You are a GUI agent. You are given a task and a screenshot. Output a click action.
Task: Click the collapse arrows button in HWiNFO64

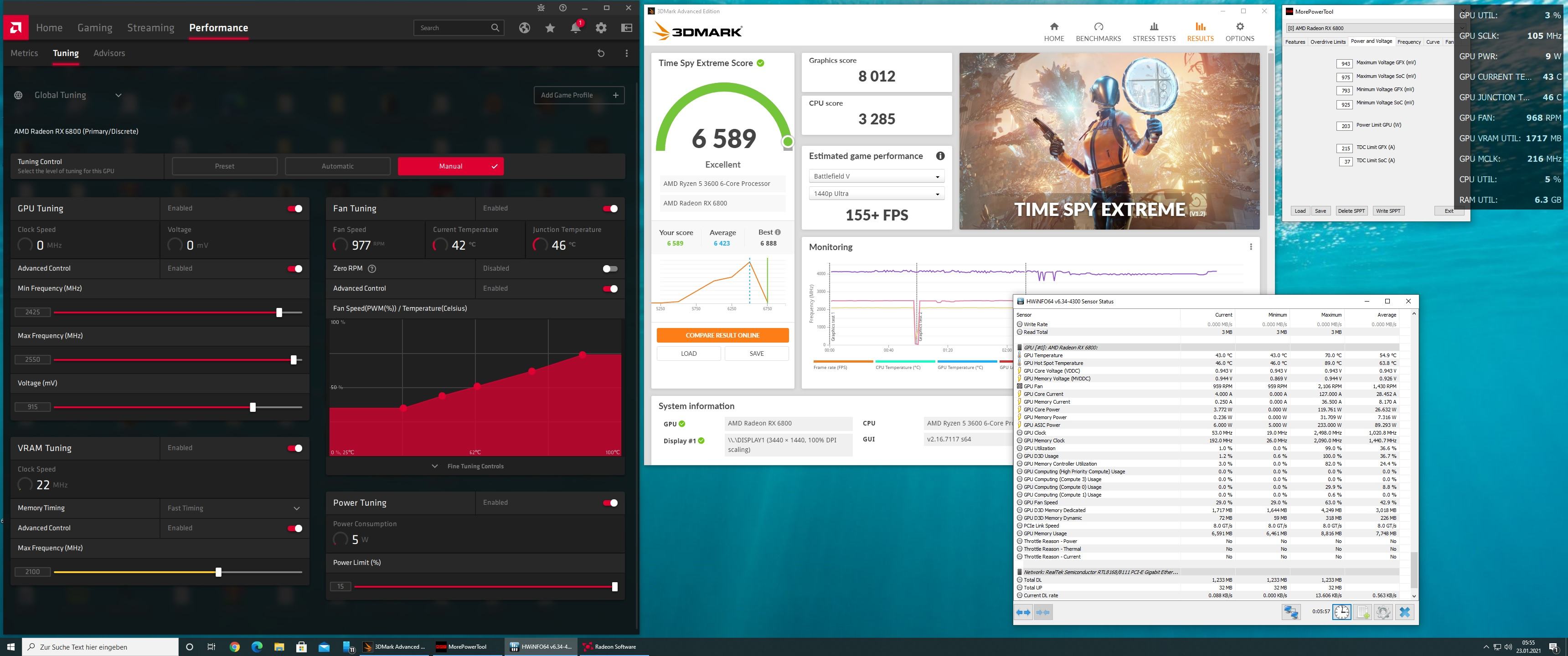[x=1043, y=612]
